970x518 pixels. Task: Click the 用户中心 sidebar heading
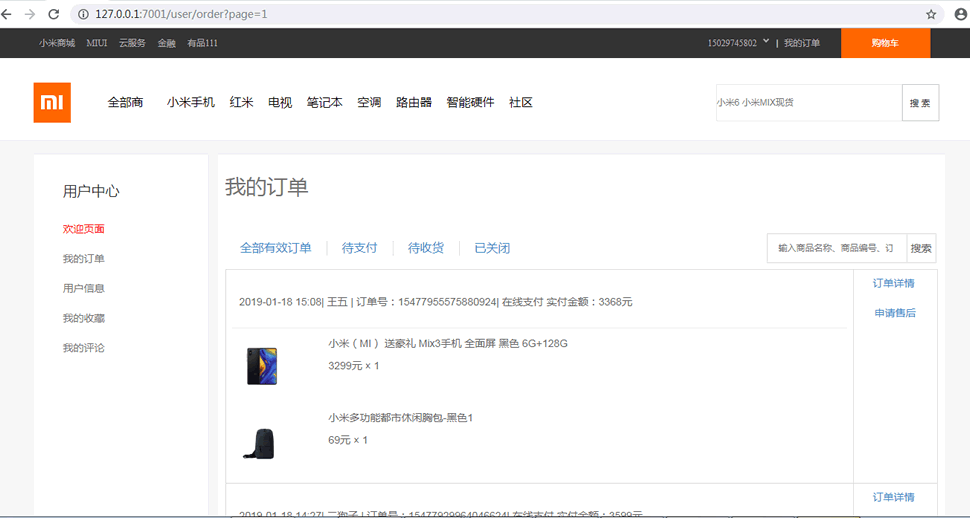click(91, 191)
